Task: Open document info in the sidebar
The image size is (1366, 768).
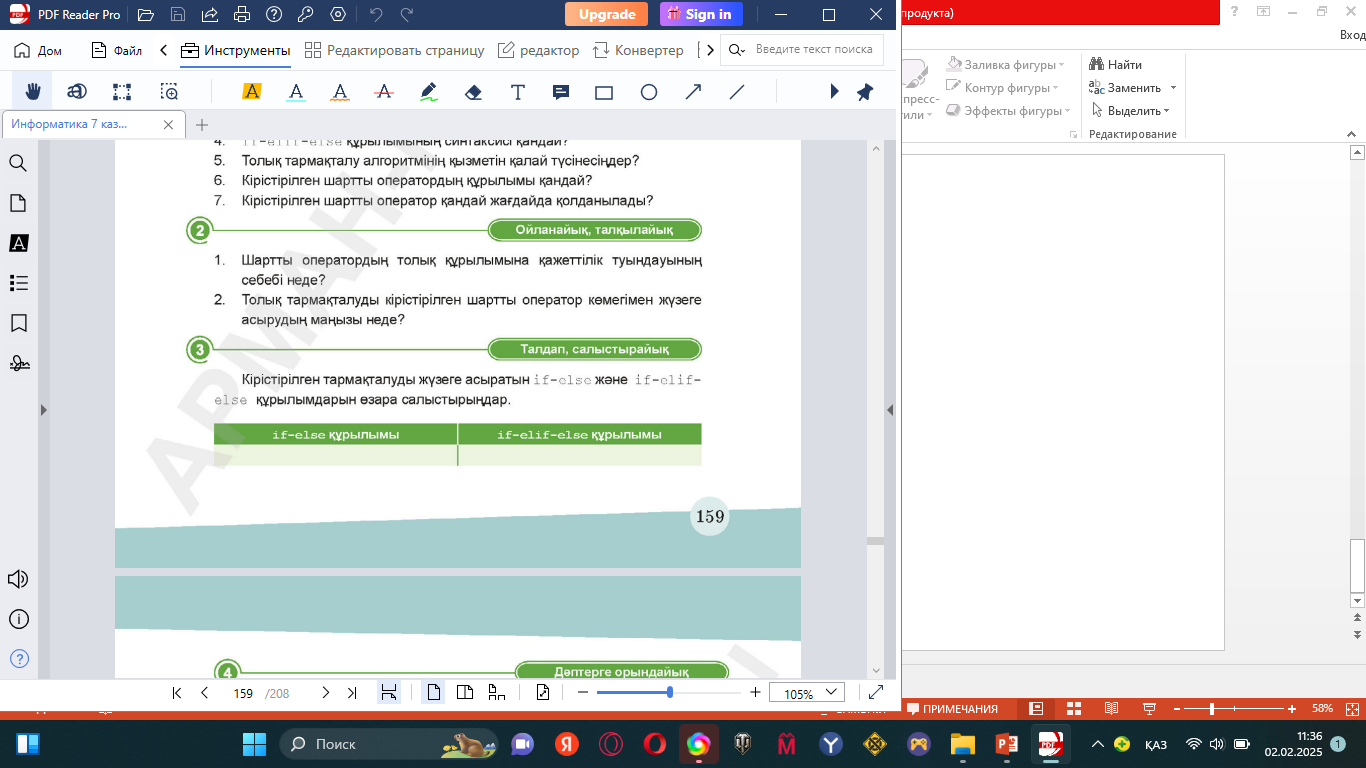Action: [x=18, y=619]
